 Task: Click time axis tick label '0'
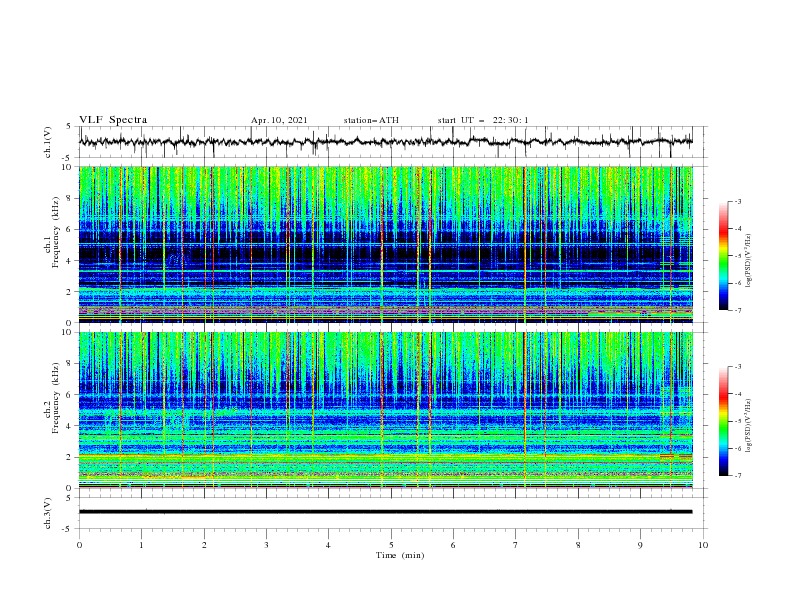pyautogui.click(x=79, y=545)
